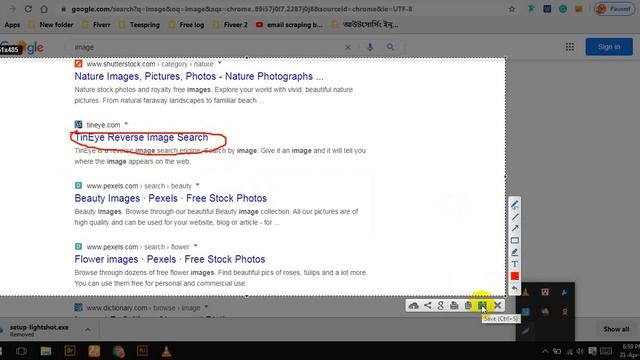This screenshot has height=360, width=640.
Task: Upload screenshot to prntscr cloud
Action: pyautogui.click(x=413, y=305)
